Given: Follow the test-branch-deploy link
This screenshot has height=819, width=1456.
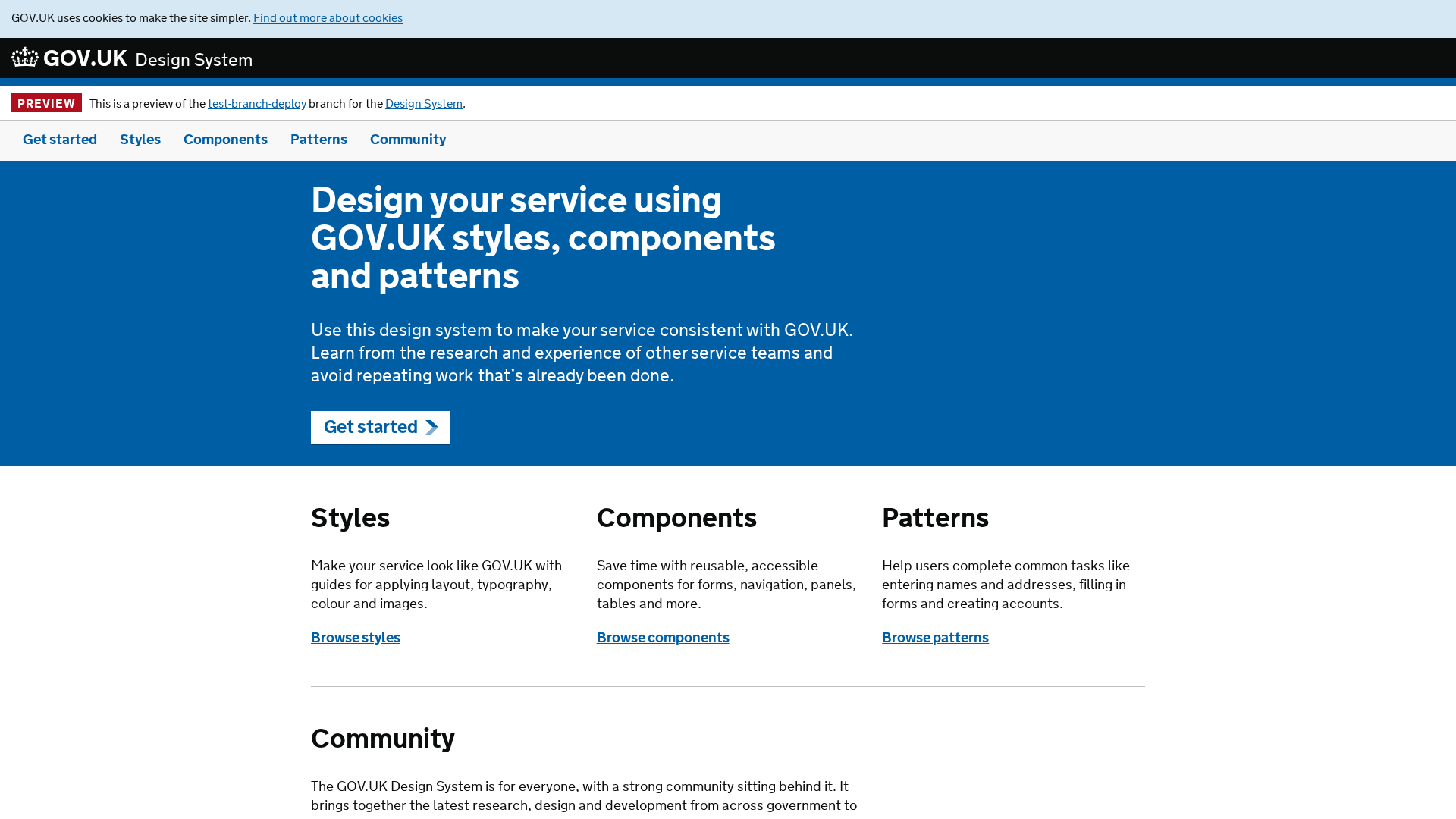Looking at the screenshot, I should pyautogui.click(x=257, y=104).
